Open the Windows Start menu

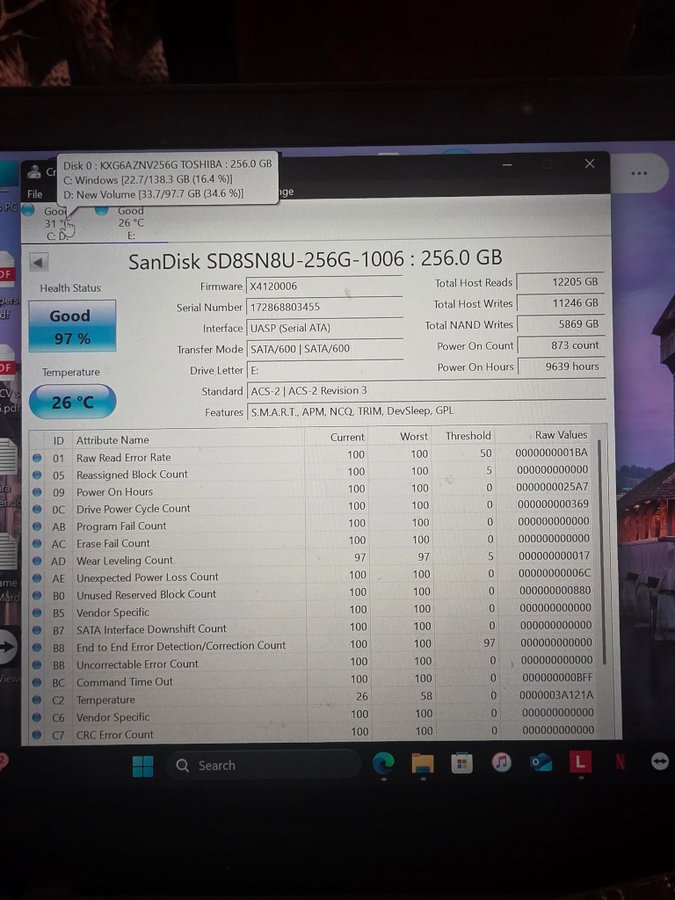pos(143,765)
